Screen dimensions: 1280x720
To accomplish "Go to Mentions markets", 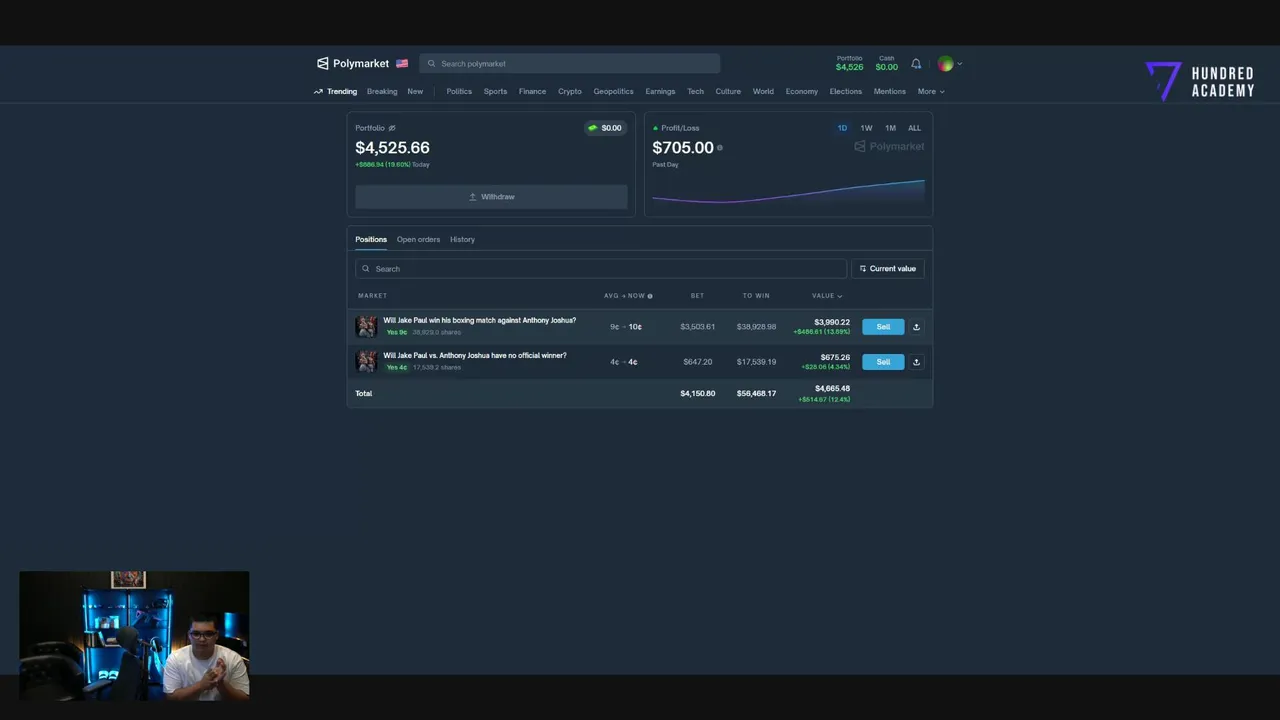I will (x=889, y=91).
